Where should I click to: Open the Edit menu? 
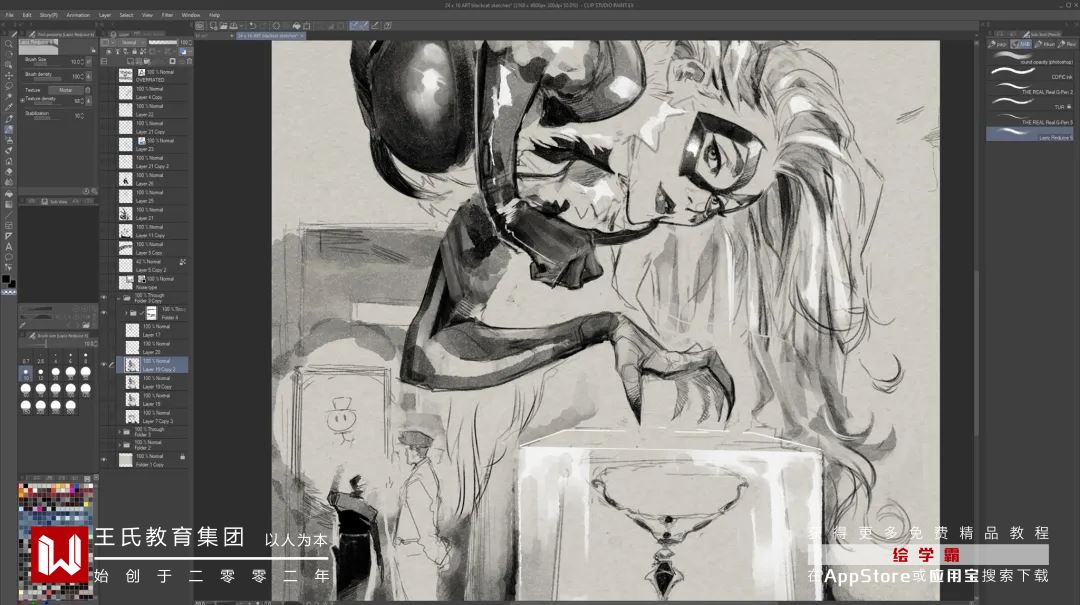pos(27,14)
